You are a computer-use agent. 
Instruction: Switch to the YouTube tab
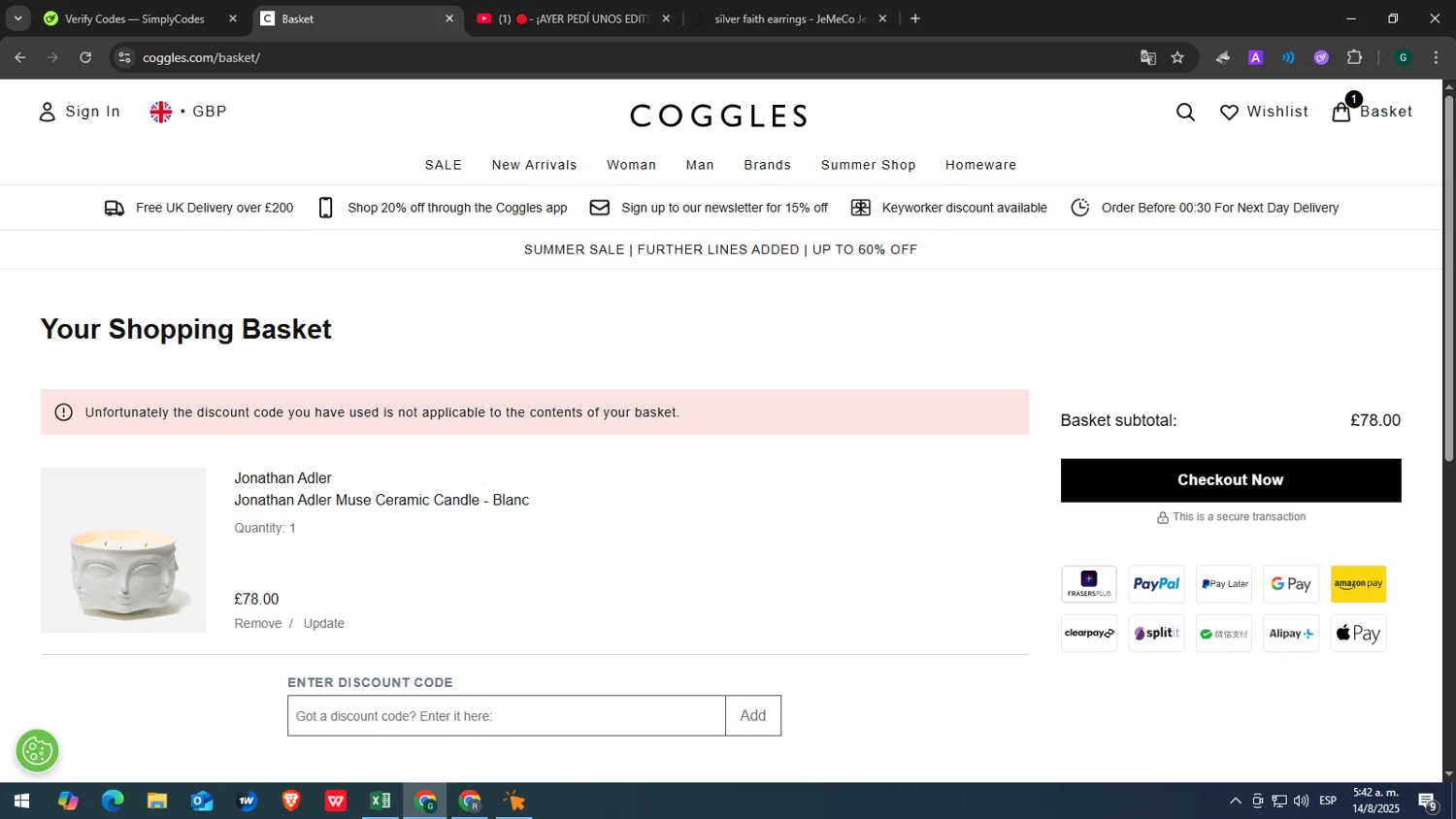573,18
